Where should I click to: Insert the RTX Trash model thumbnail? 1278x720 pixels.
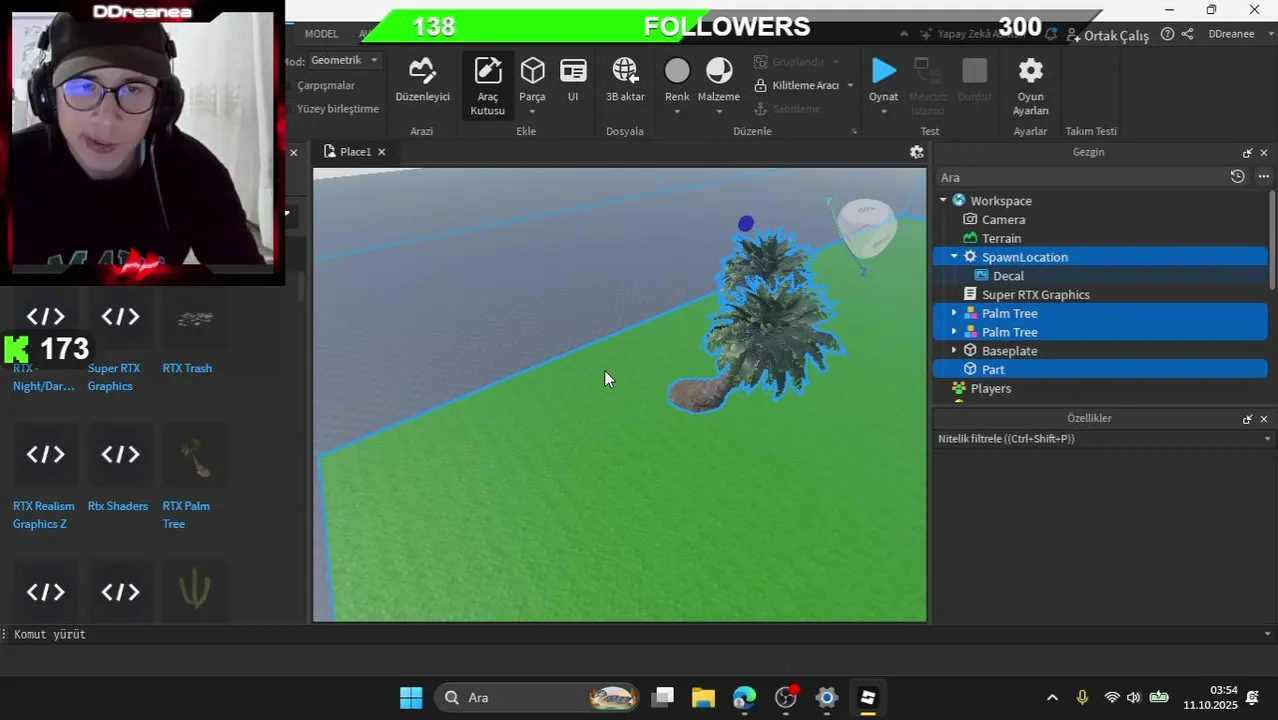pyautogui.click(x=195, y=318)
